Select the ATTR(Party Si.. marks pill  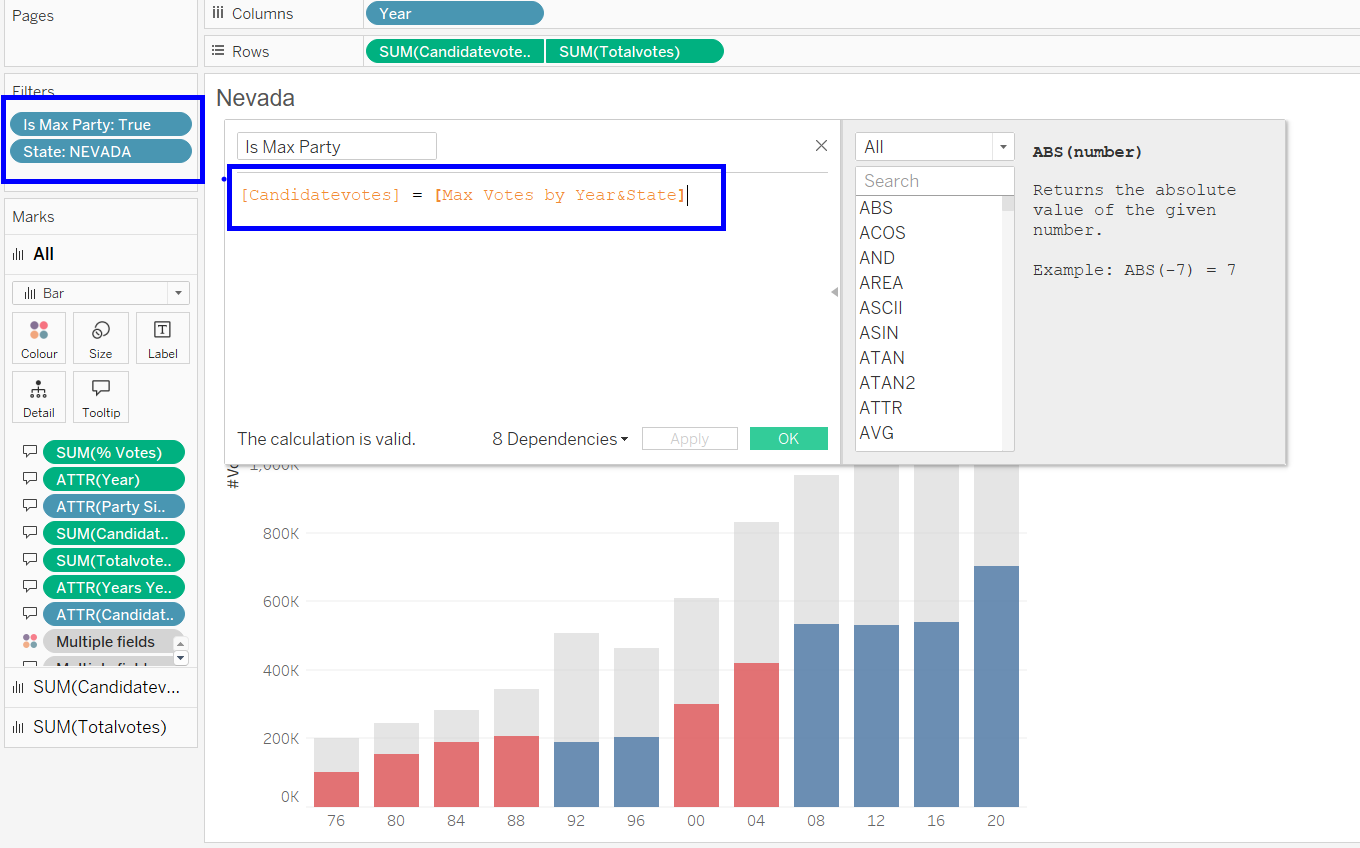tap(114, 506)
